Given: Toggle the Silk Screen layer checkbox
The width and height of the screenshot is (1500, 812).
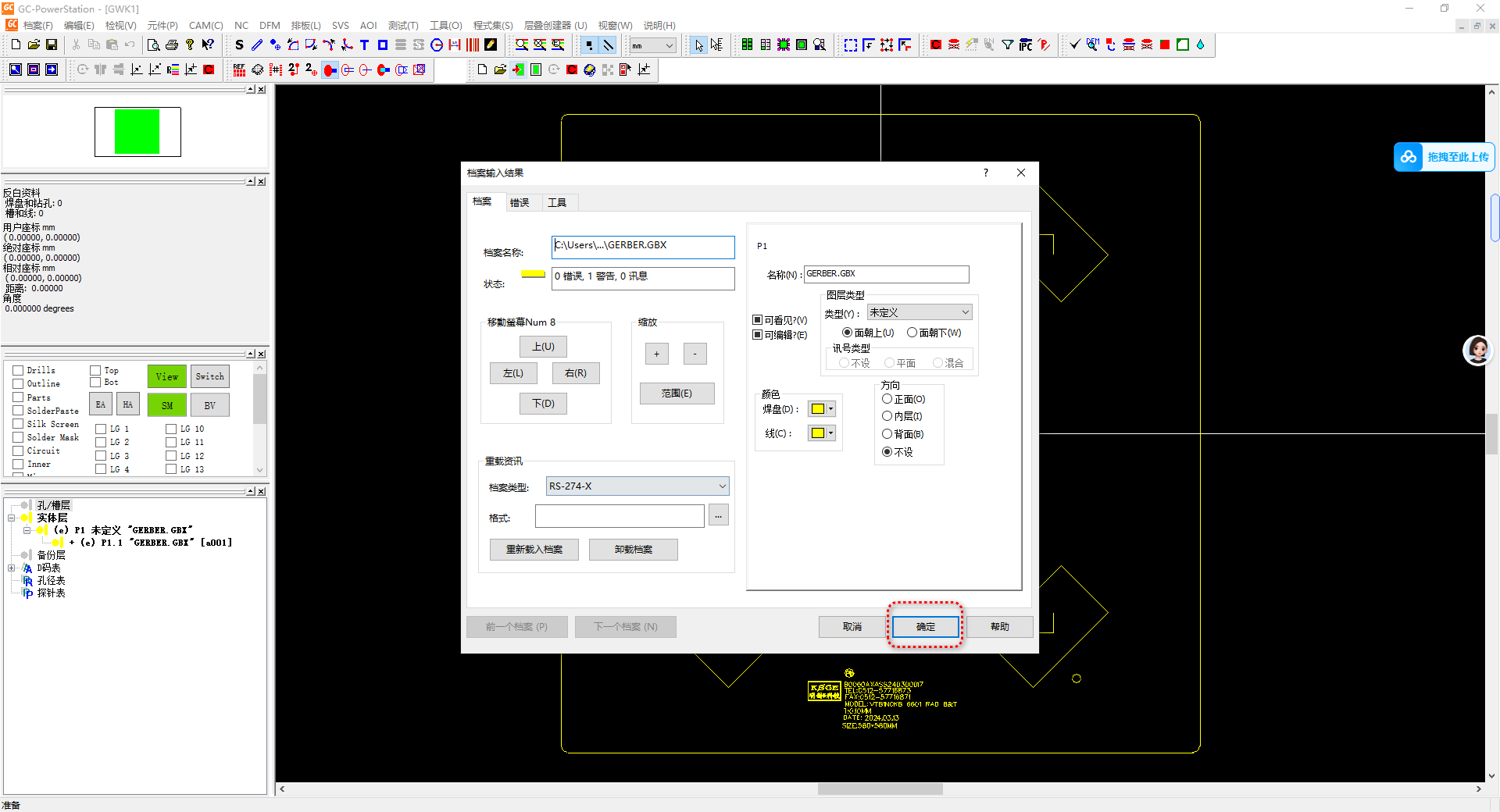Looking at the screenshot, I should pos(17,424).
